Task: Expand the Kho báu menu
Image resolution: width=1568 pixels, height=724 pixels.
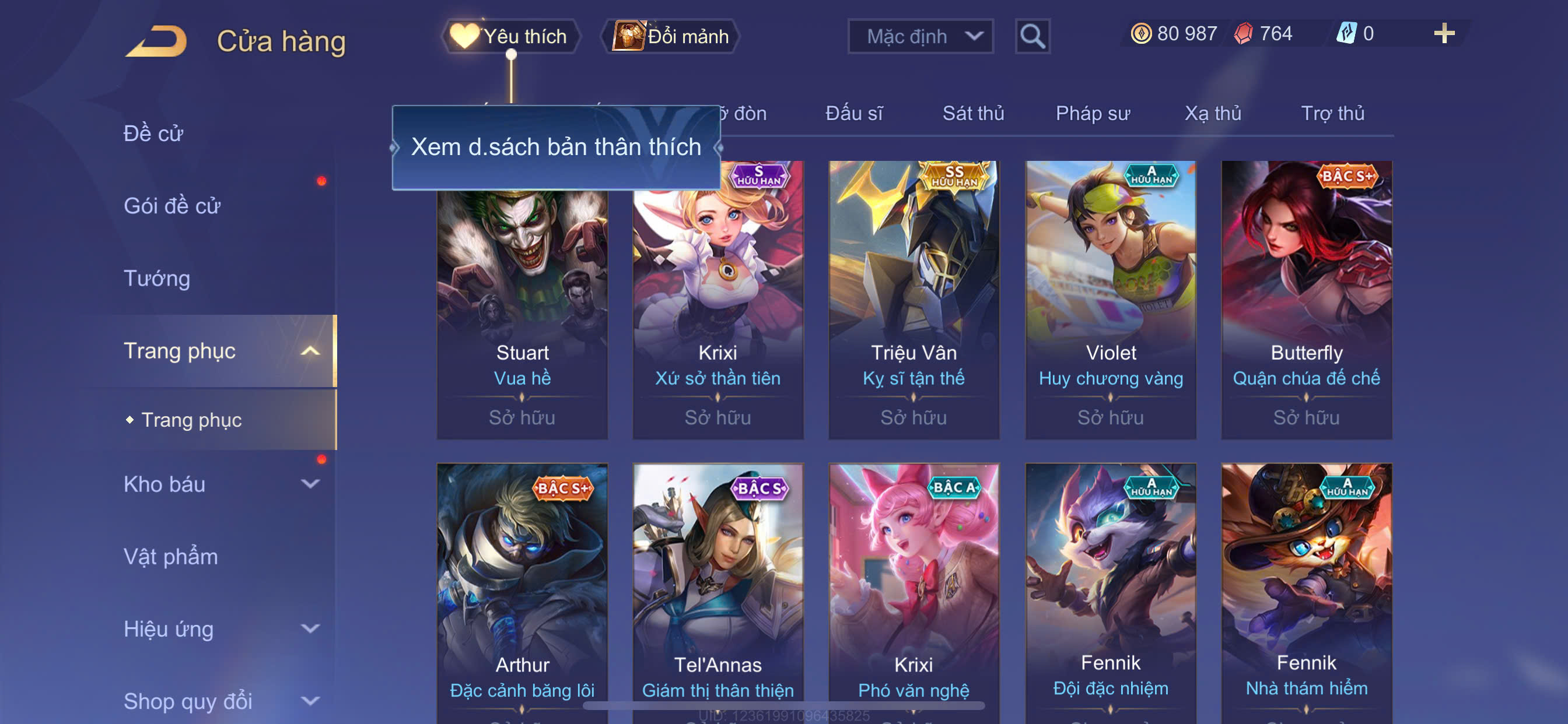Action: point(222,484)
